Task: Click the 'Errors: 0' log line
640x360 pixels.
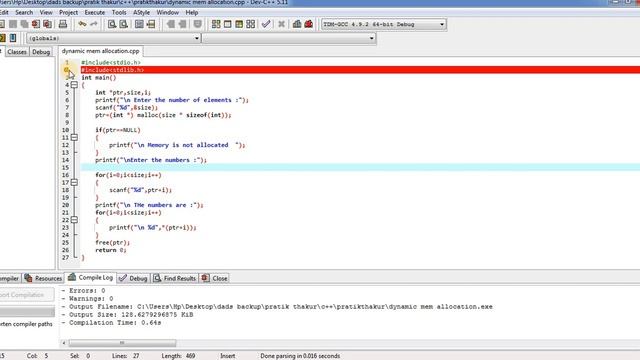Action: (83, 291)
